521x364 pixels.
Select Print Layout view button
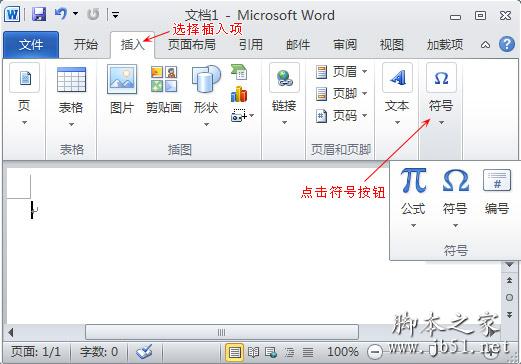click(235, 352)
